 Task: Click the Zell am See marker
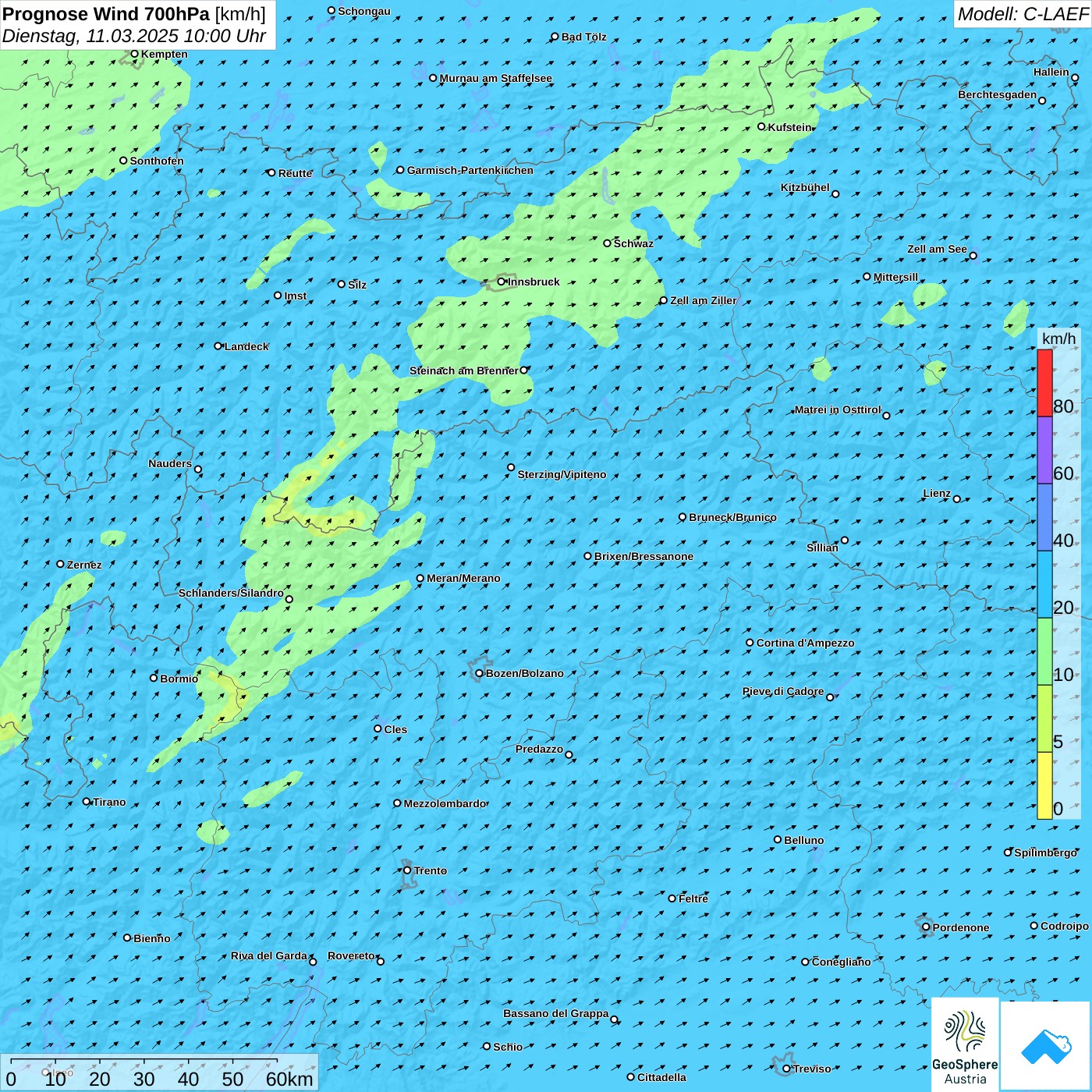point(973,255)
